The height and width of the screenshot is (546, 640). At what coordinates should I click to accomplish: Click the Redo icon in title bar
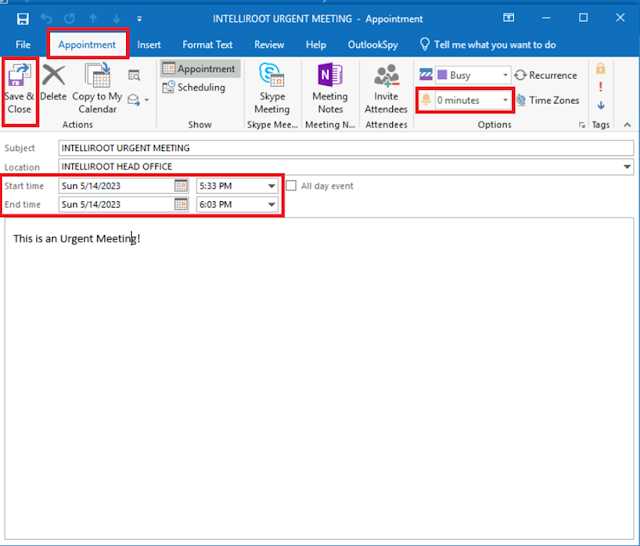[x=69, y=19]
